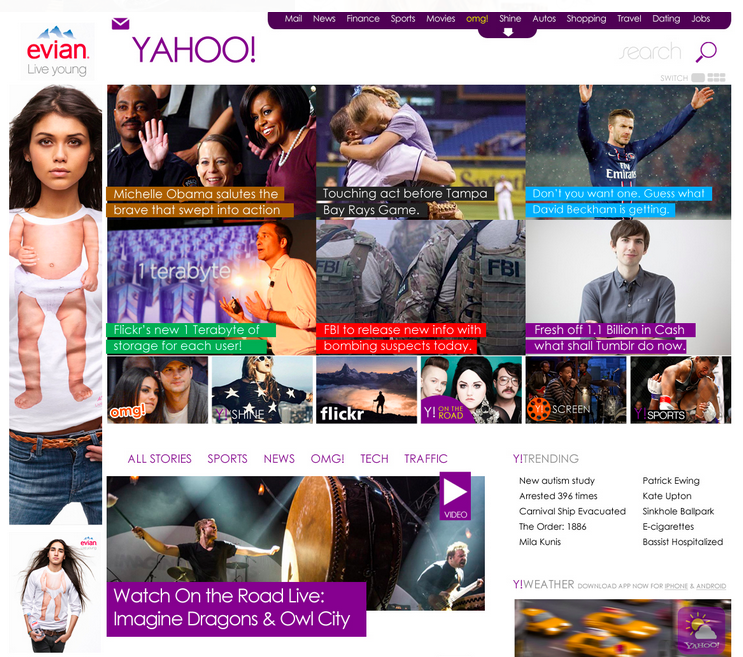The width and height of the screenshot is (743, 657).
Task: Open trending topic Patrick Ewing
Action: tap(671, 481)
